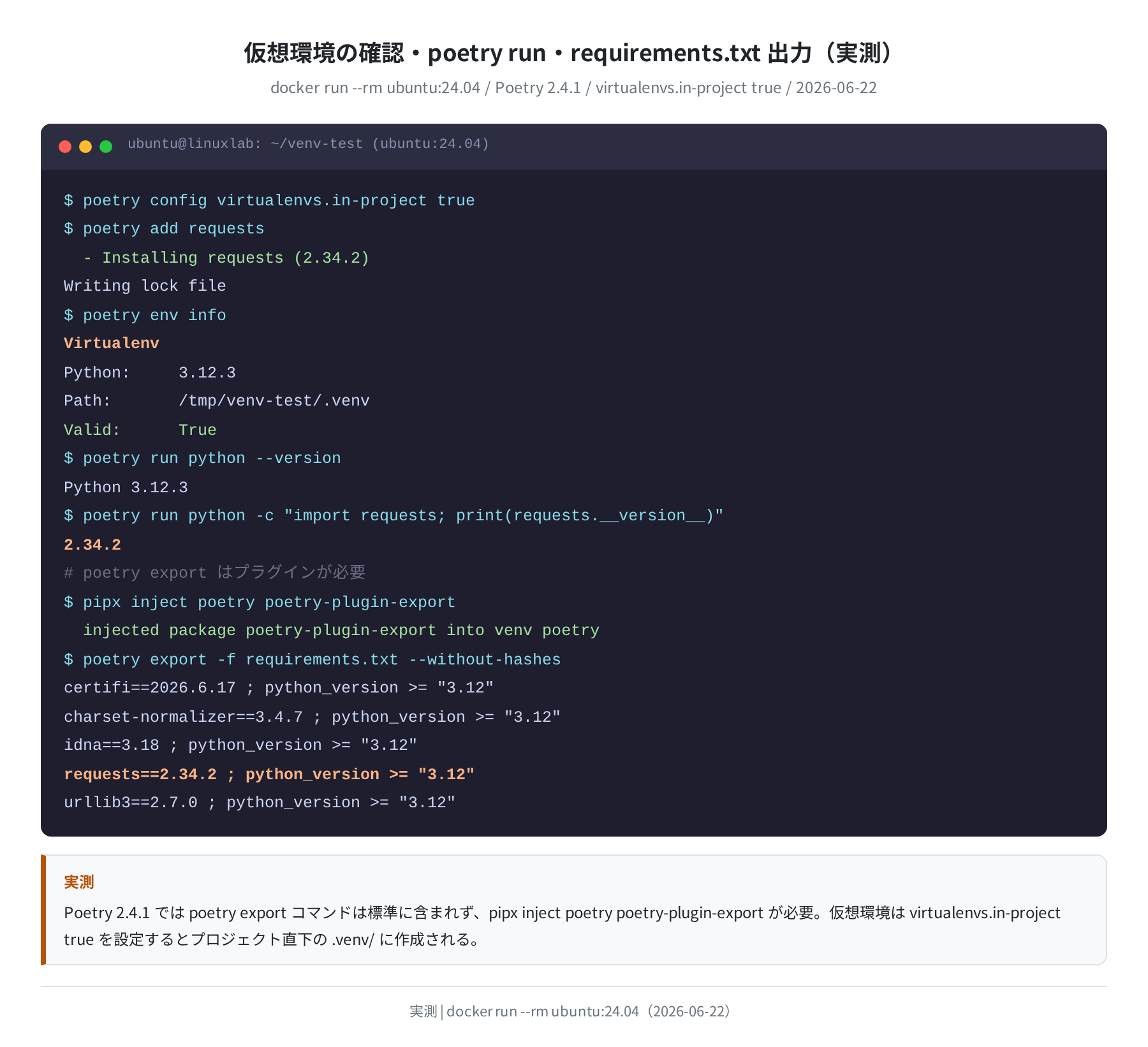Click the callout text starting 'Poetry 2.4.1 では poetry export'
1148x1047 pixels.
[562, 926]
